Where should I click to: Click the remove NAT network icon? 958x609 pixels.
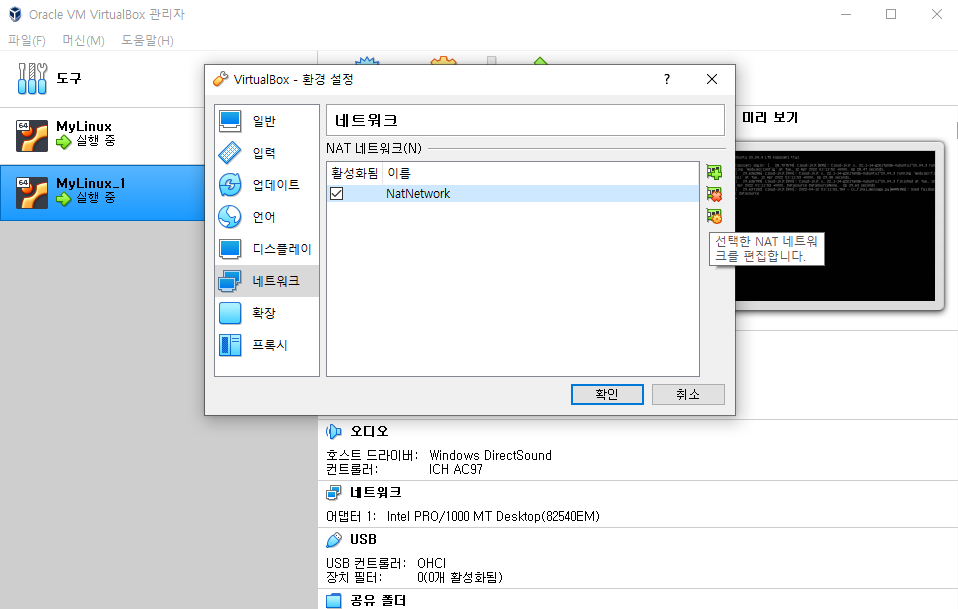pos(714,194)
